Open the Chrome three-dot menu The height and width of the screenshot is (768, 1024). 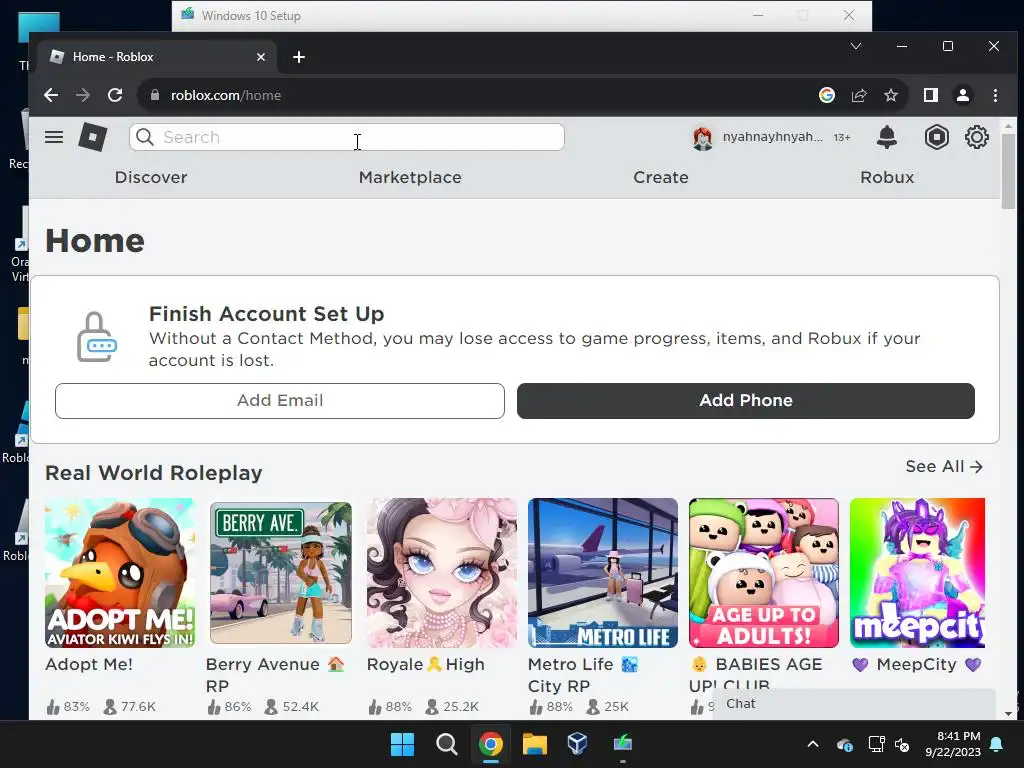995,95
